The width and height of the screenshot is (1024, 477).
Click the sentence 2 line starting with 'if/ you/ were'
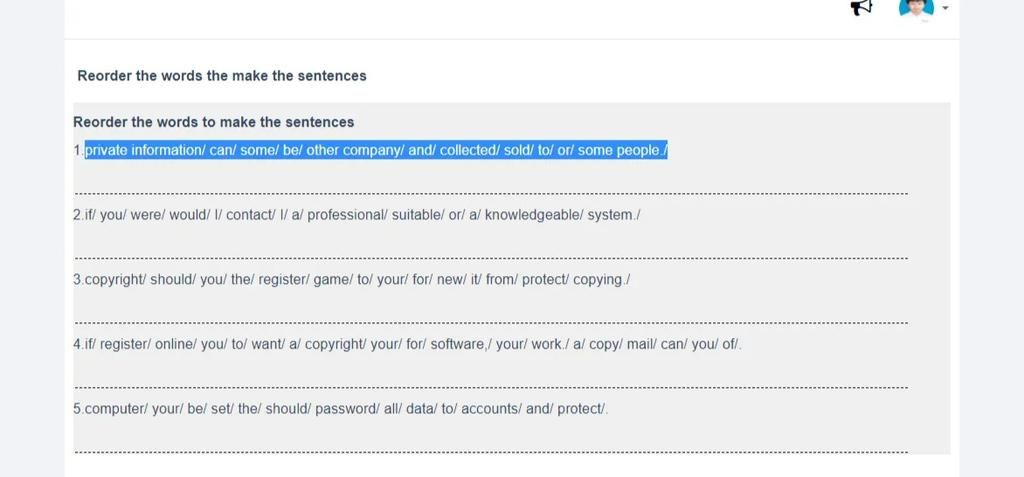click(357, 215)
